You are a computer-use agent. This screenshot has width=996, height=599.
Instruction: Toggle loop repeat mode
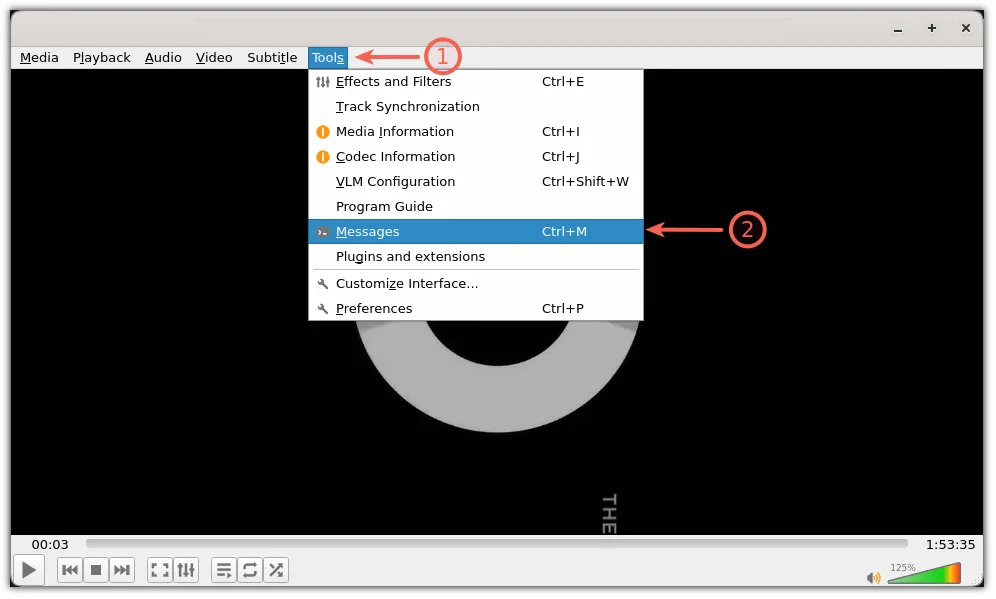(250, 570)
